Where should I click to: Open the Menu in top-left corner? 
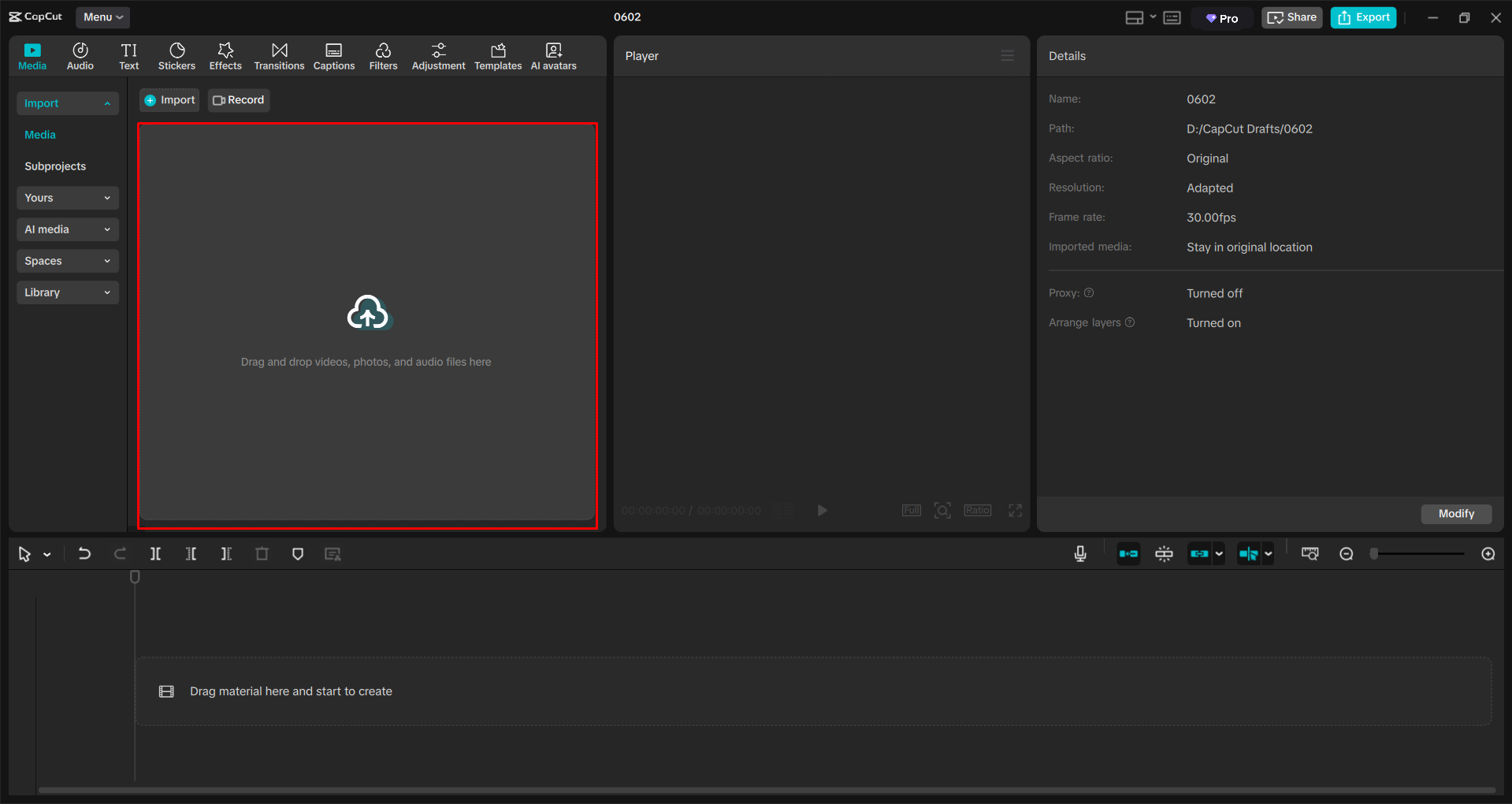[x=102, y=17]
